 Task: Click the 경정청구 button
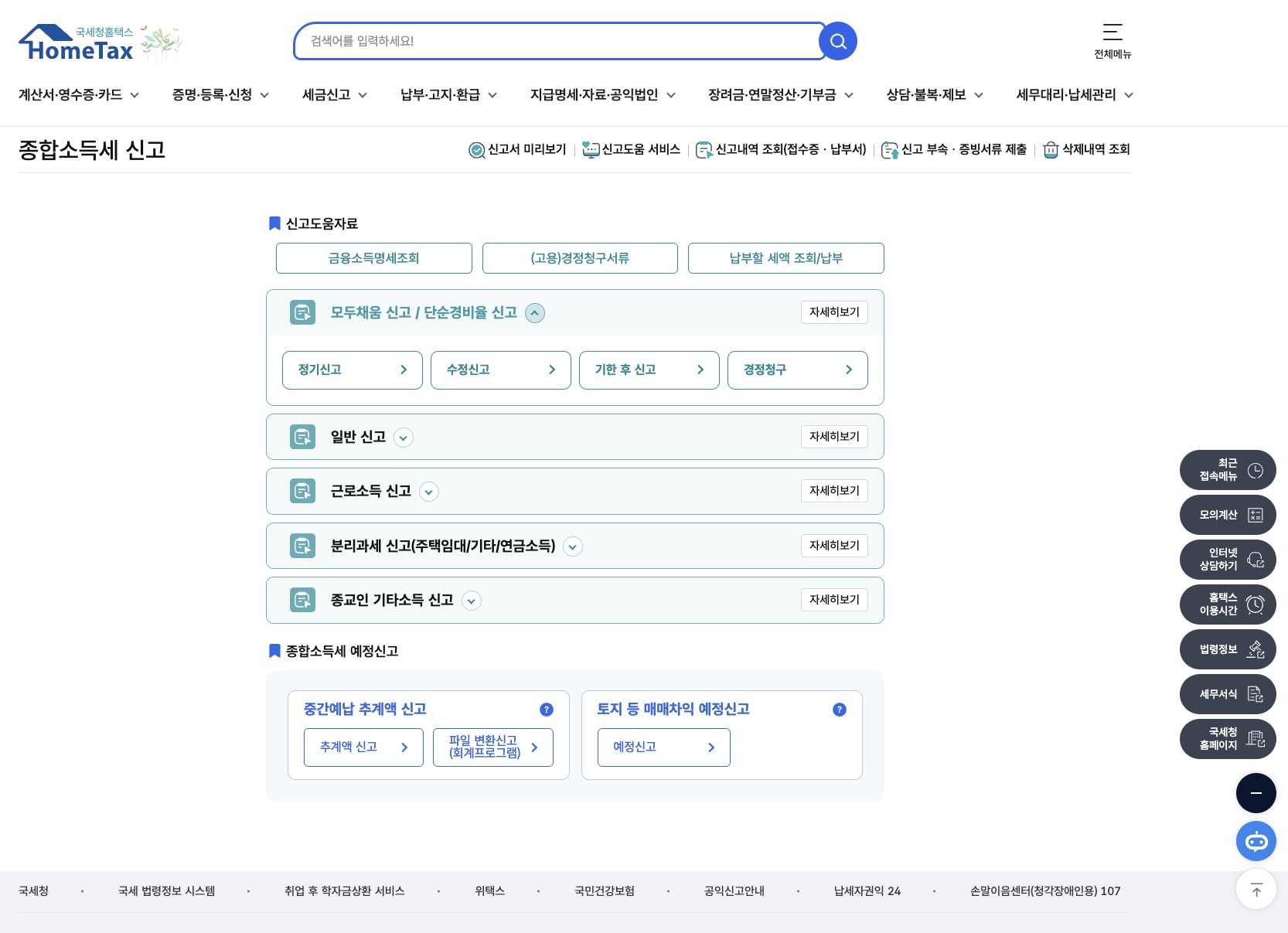click(798, 370)
